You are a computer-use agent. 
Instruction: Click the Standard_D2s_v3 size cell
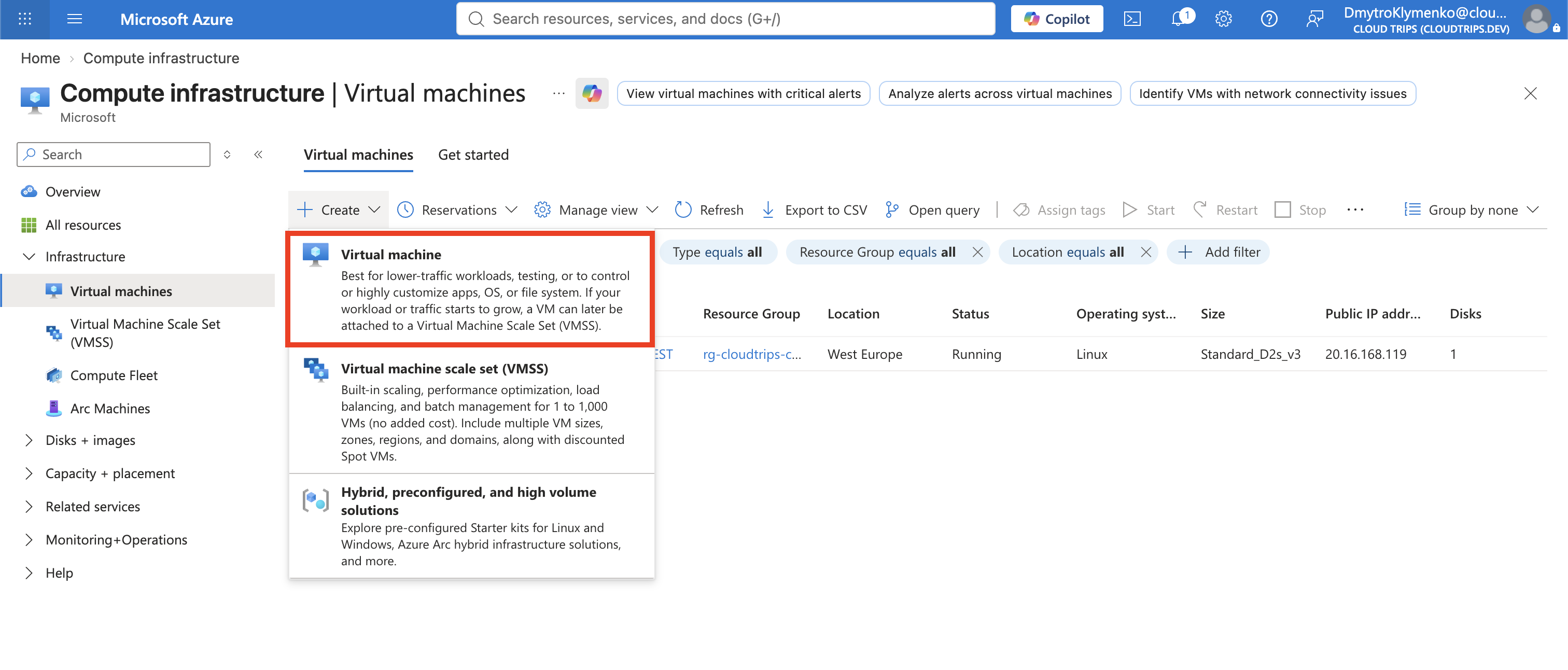tap(1250, 354)
